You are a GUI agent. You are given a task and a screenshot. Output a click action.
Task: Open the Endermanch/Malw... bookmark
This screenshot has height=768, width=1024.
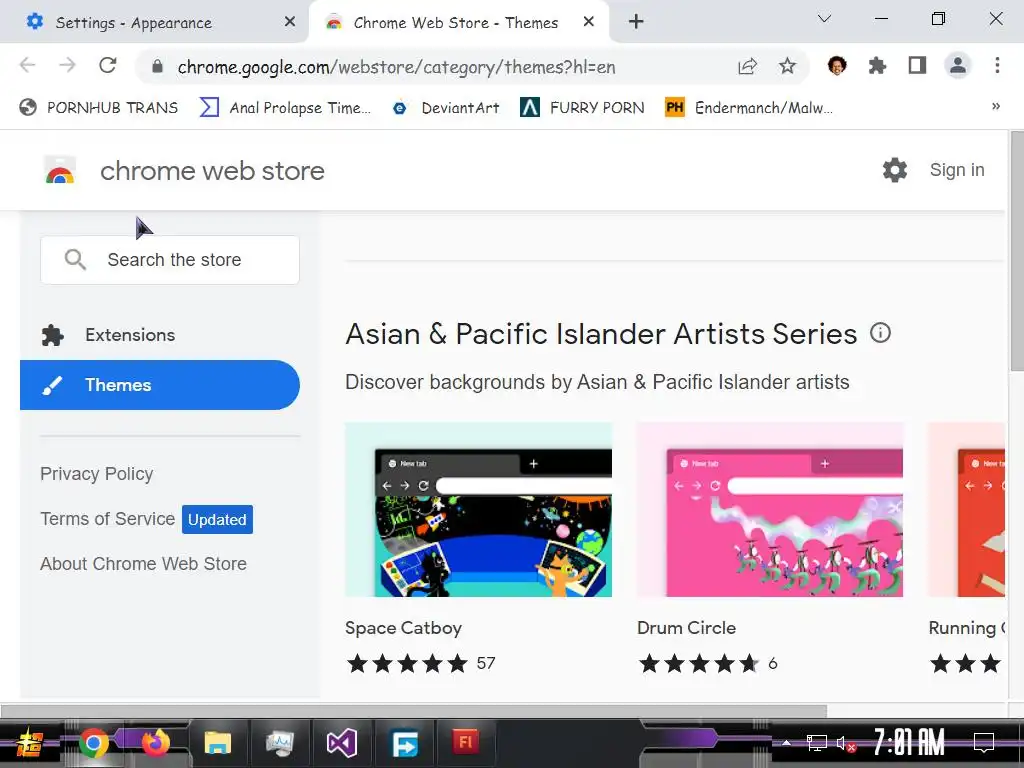point(748,108)
